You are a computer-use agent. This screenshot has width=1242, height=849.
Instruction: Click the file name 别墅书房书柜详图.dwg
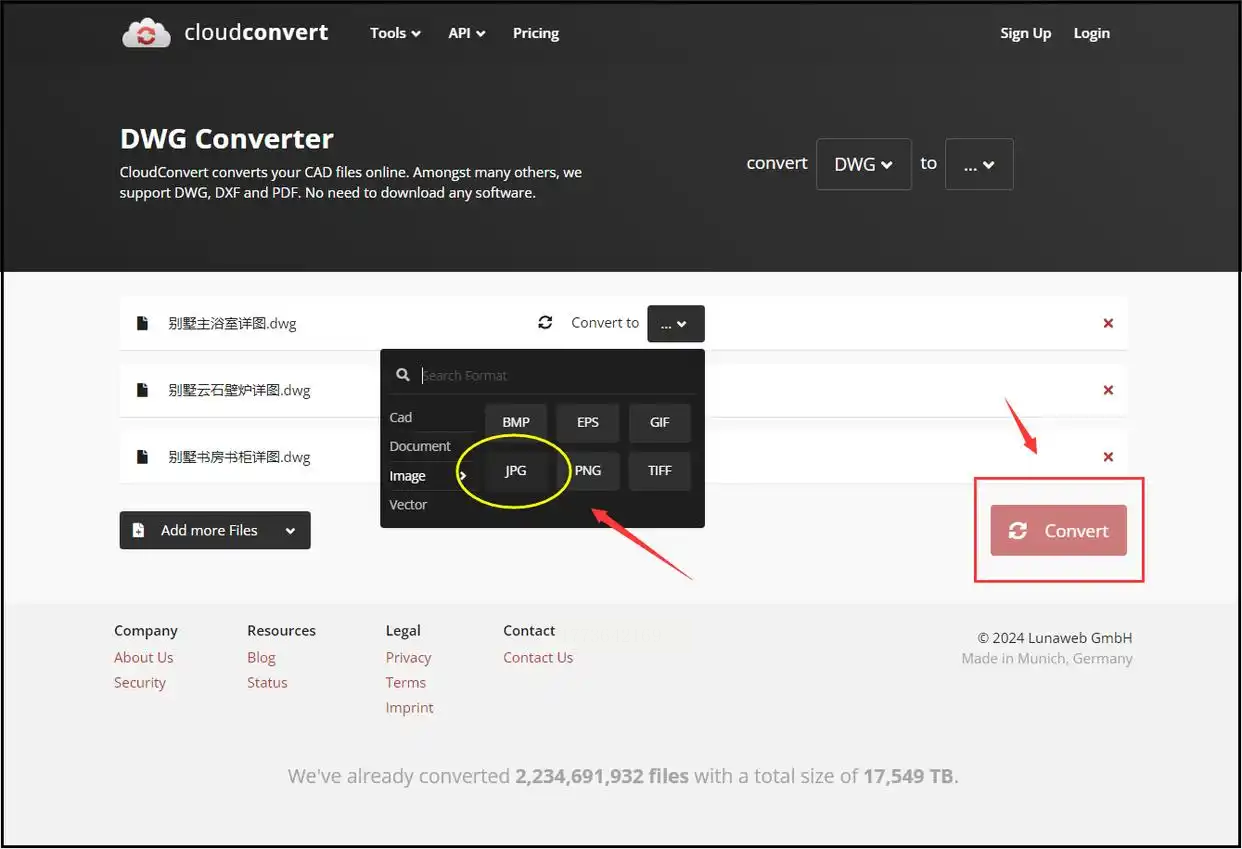[239, 457]
